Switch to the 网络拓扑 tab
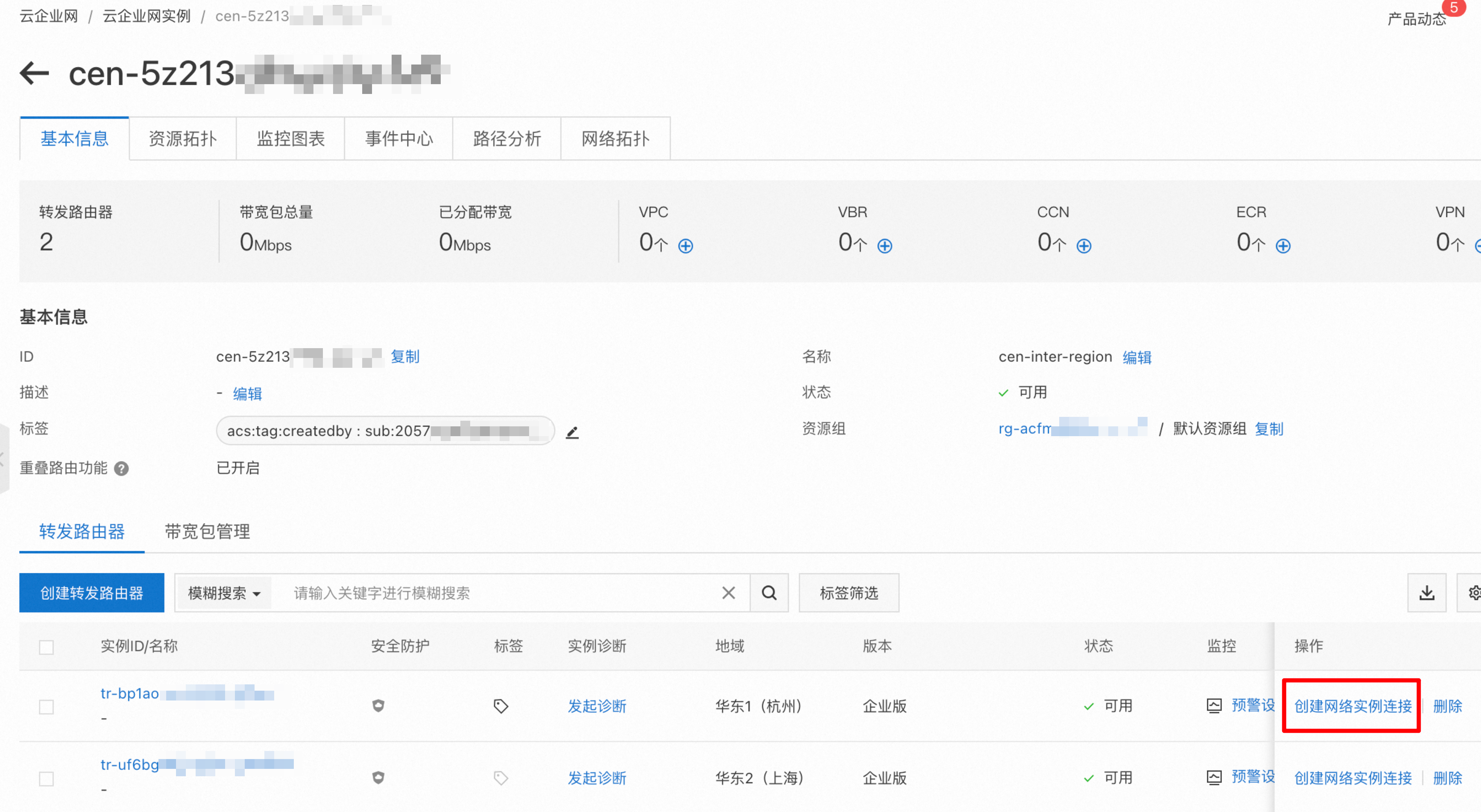The width and height of the screenshot is (1481, 812). [x=615, y=138]
